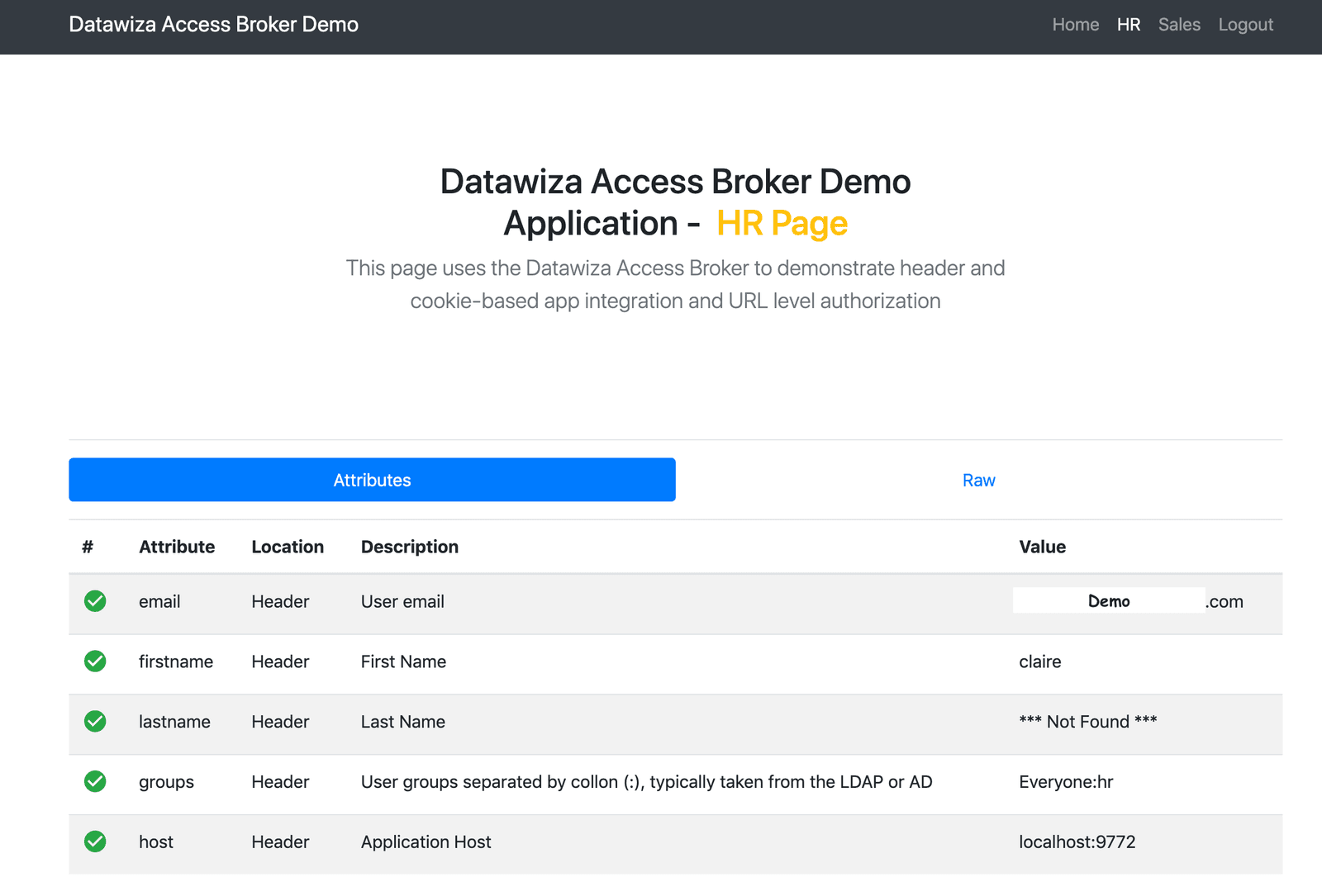
Task: Select the Attributes tab
Action: tap(372, 480)
